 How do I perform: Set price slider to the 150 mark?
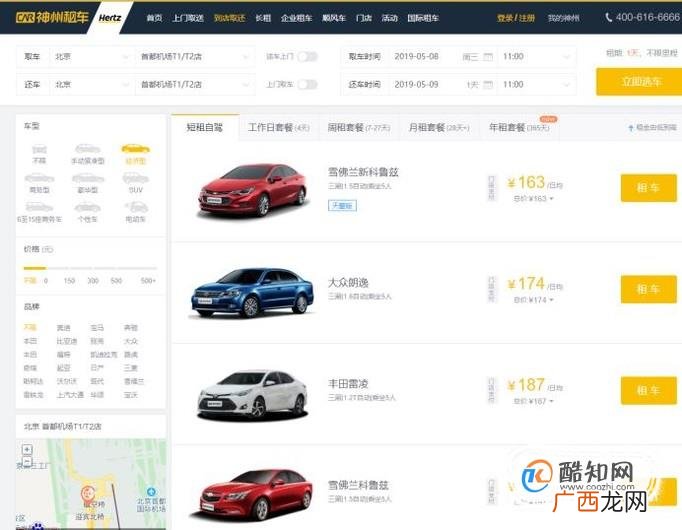(69, 281)
